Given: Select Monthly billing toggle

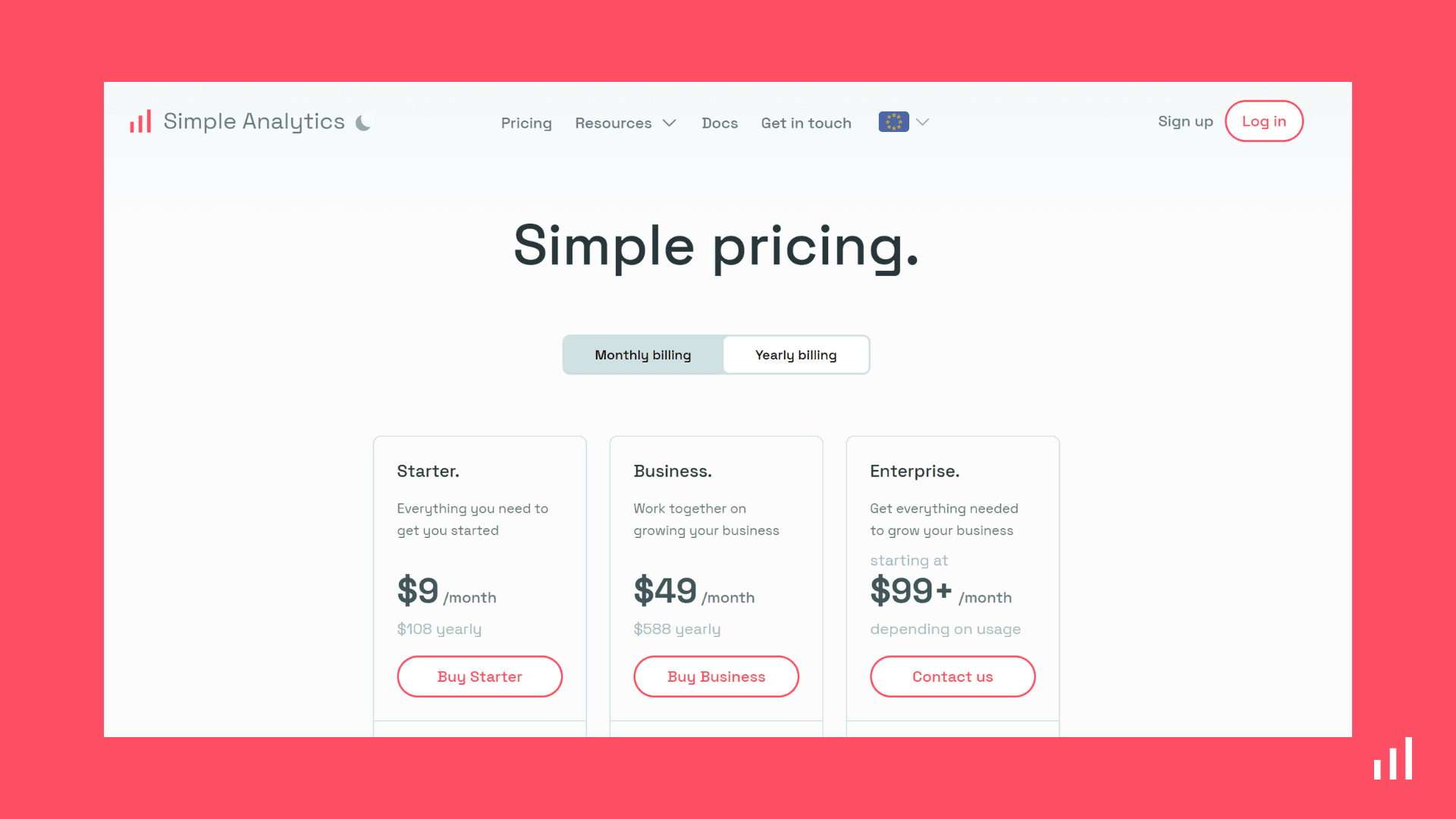Looking at the screenshot, I should (x=642, y=354).
